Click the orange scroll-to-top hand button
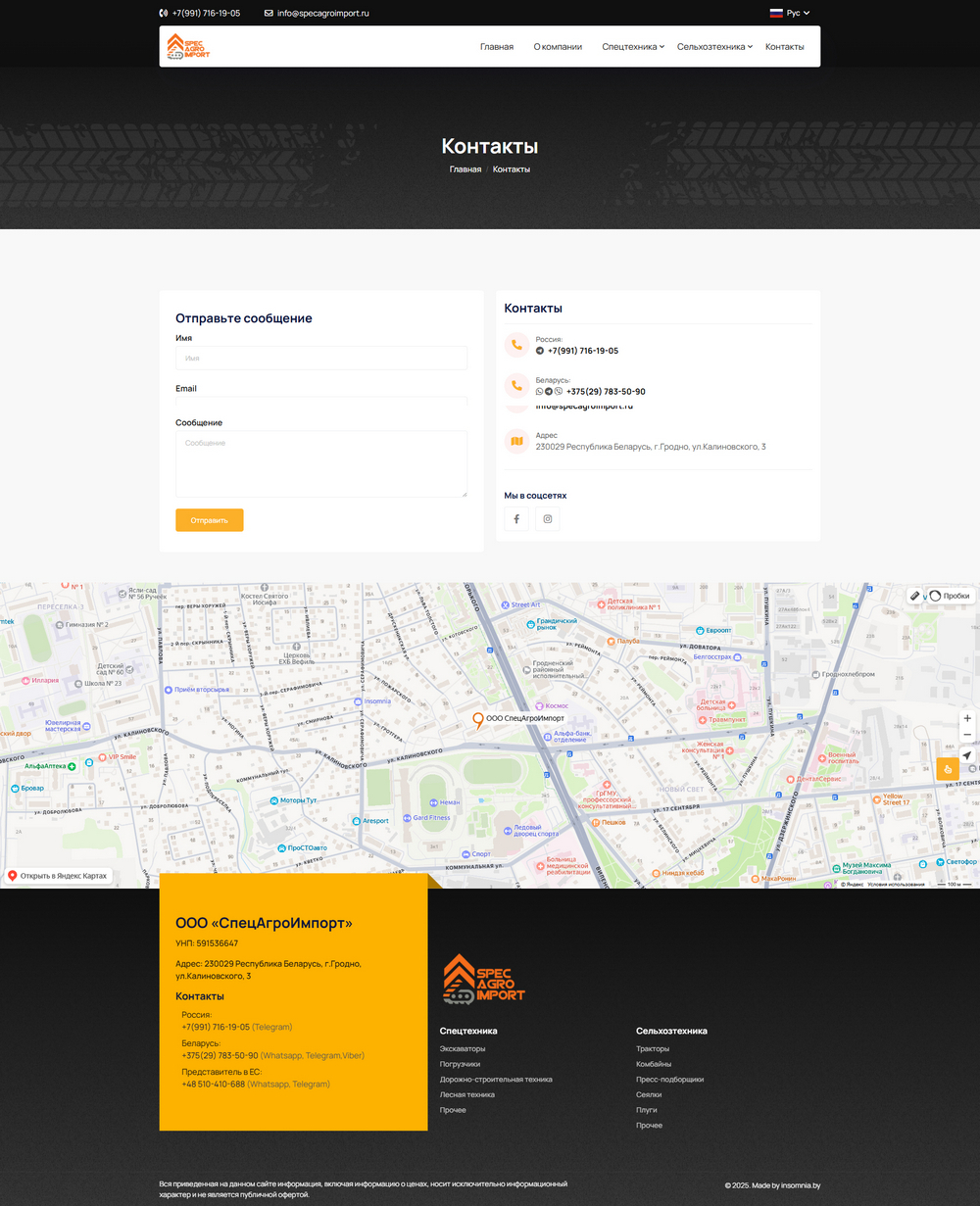 point(948,769)
